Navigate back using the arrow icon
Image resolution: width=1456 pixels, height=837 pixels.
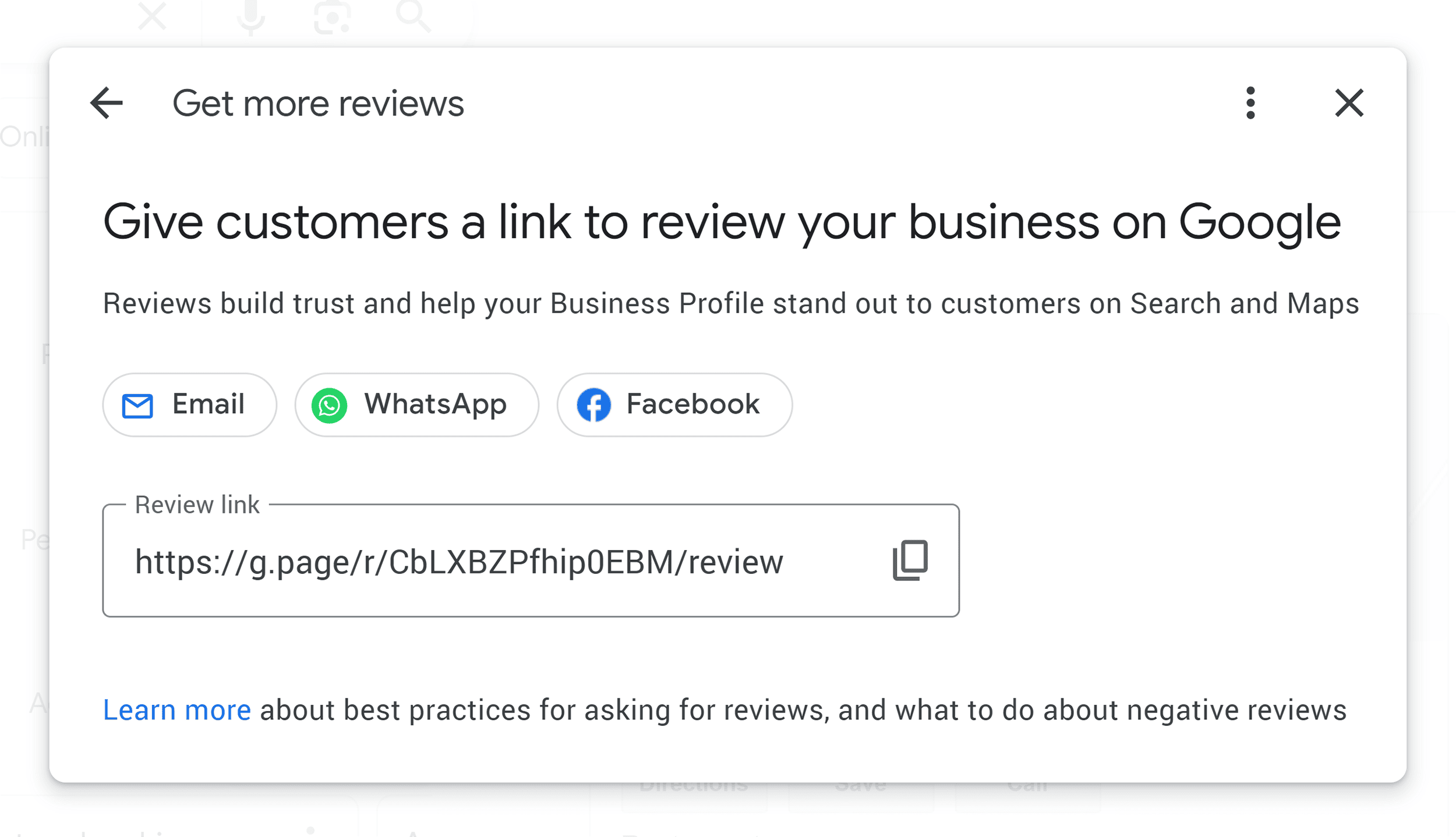pyautogui.click(x=107, y=103)
